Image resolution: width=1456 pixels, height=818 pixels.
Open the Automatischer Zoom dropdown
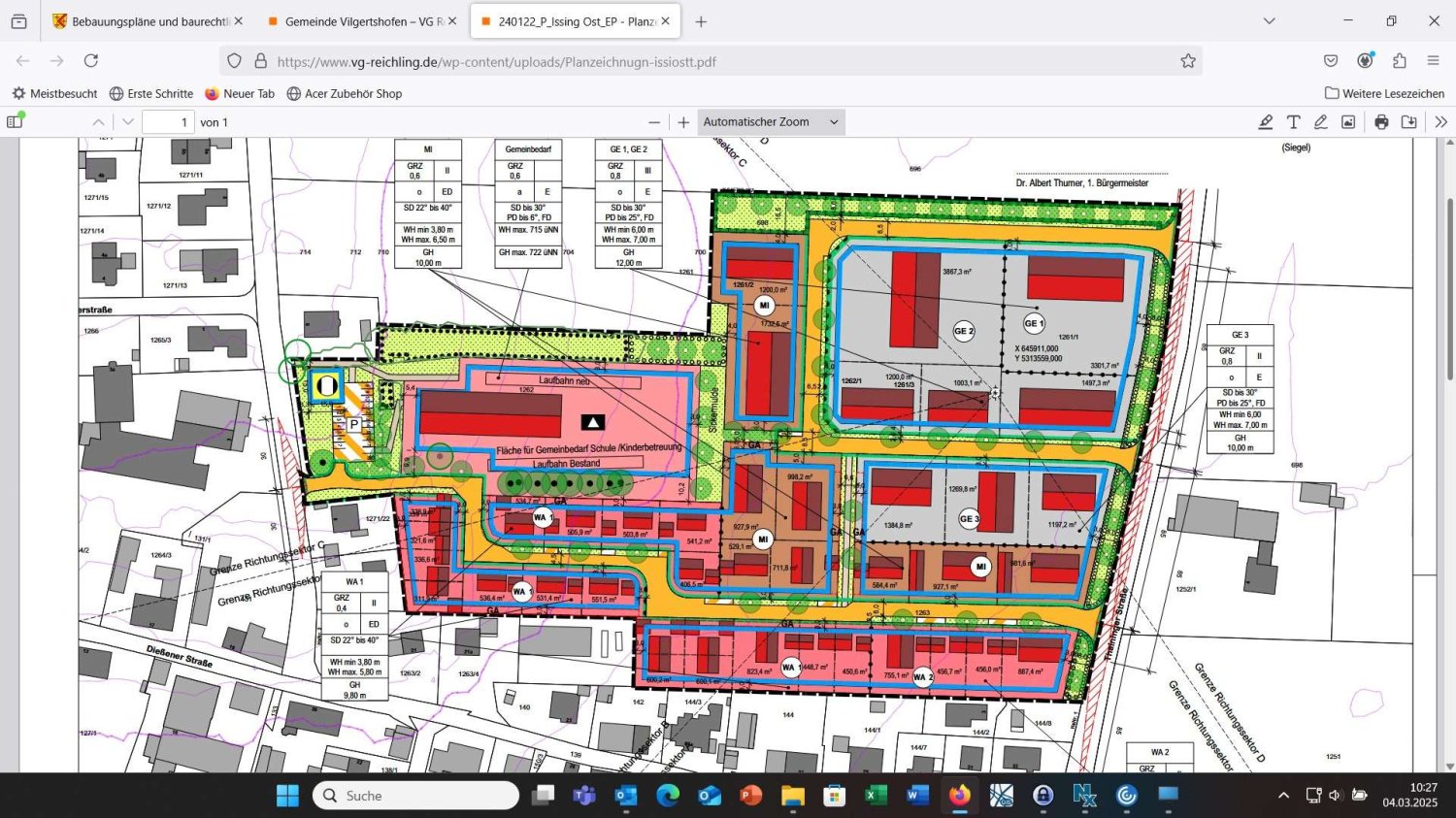coord(771,122)
